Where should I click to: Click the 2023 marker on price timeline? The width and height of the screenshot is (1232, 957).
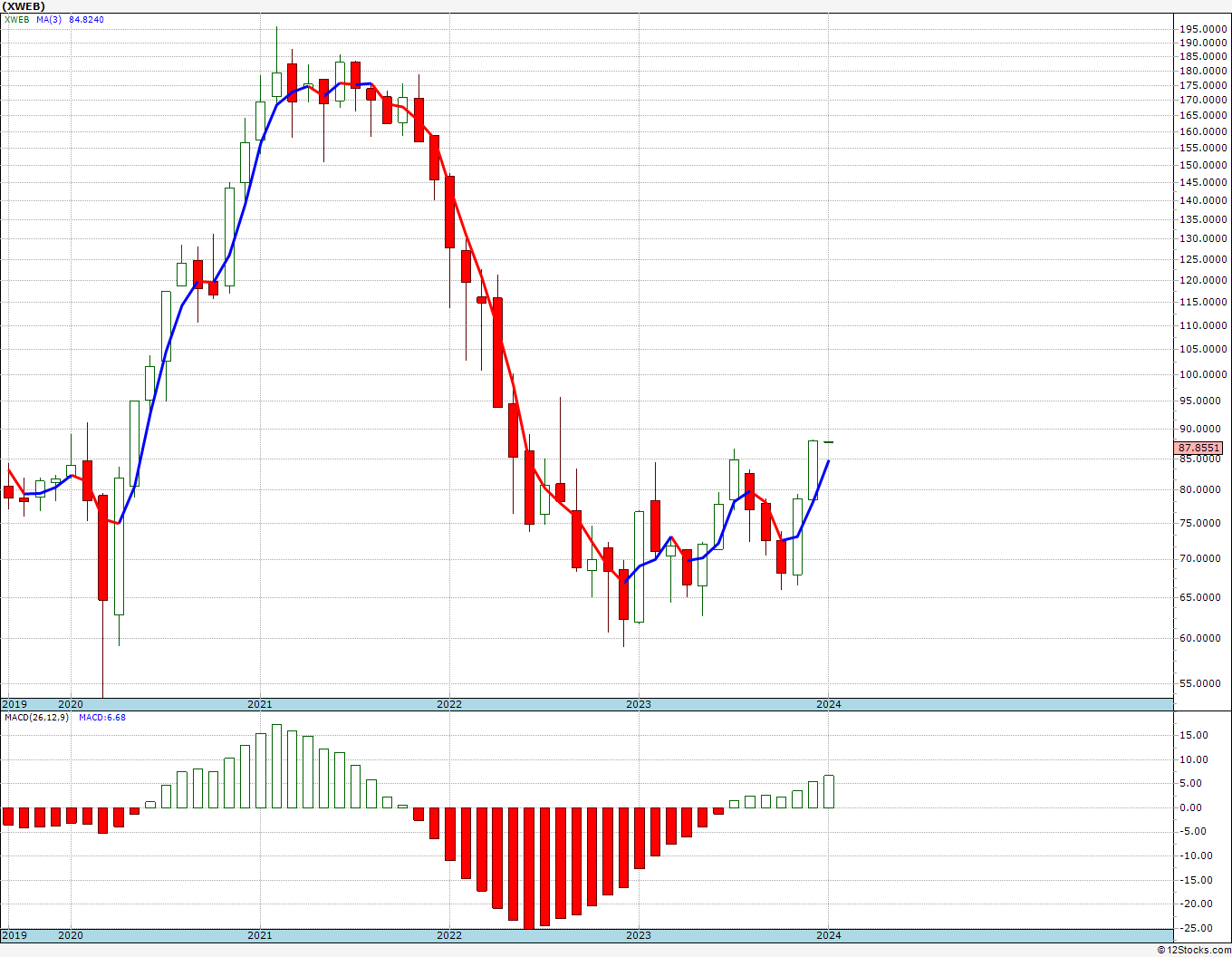point(639,704)
